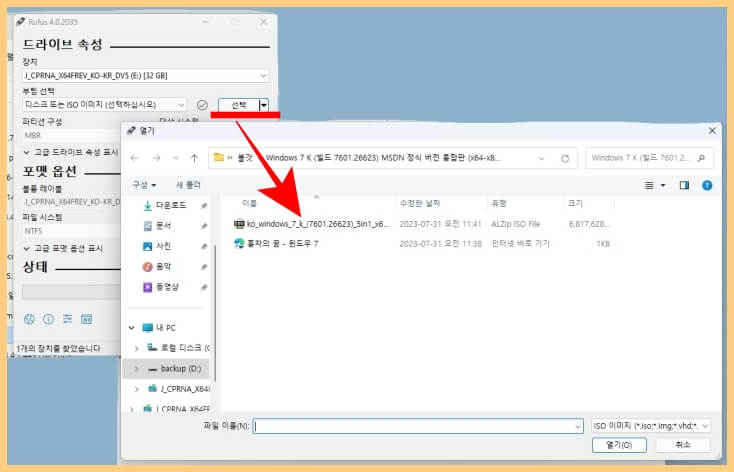Open the file type ISO 이미지 filter dropdown
This screenshot has width=734, height=472.
point(651,426)
